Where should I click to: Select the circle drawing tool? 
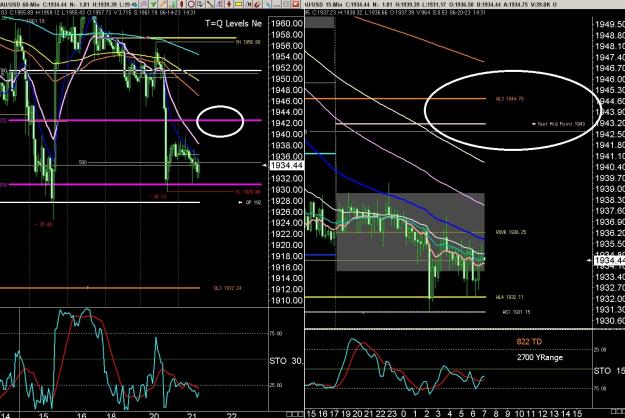191,4
